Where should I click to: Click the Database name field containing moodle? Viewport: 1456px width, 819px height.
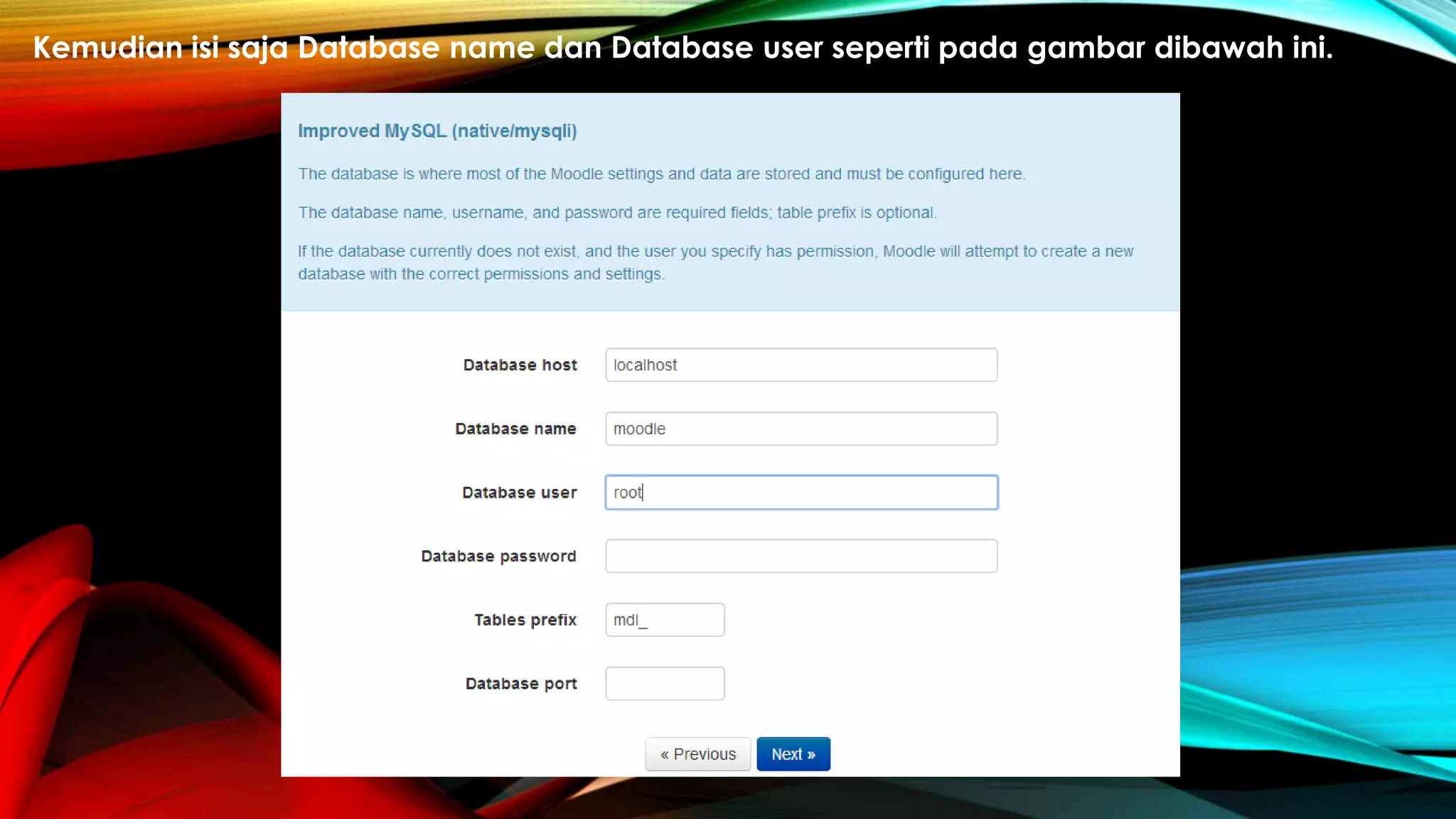(x=801, y=429)
